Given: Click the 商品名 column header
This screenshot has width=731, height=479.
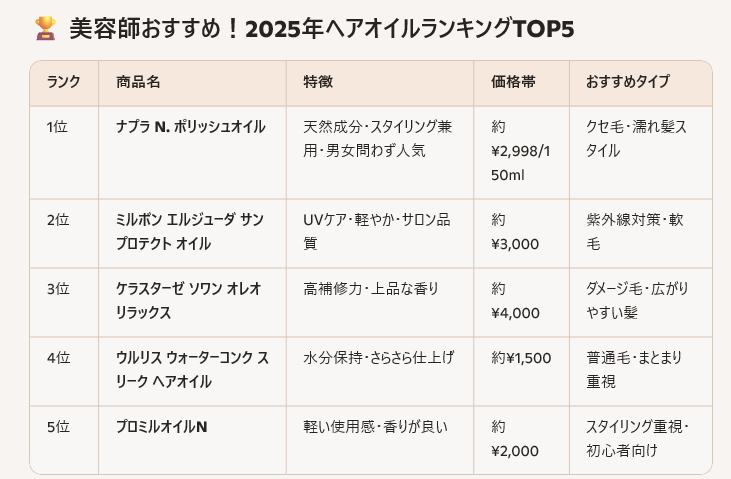Looking at the screenshot, I should coord(138,82).
